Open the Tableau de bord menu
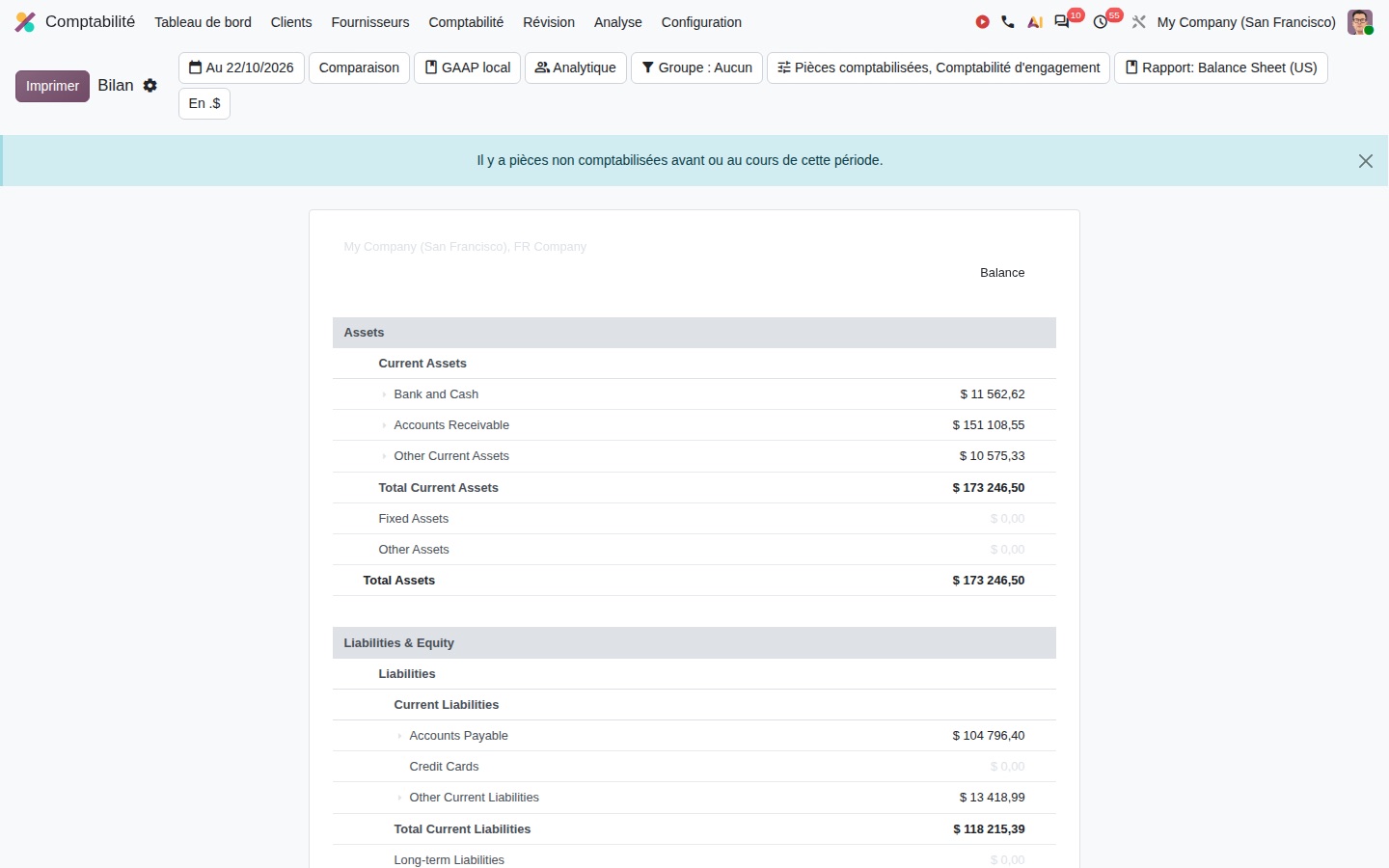This screenshot has height=868, width=1389. click(x=203, y=22)
